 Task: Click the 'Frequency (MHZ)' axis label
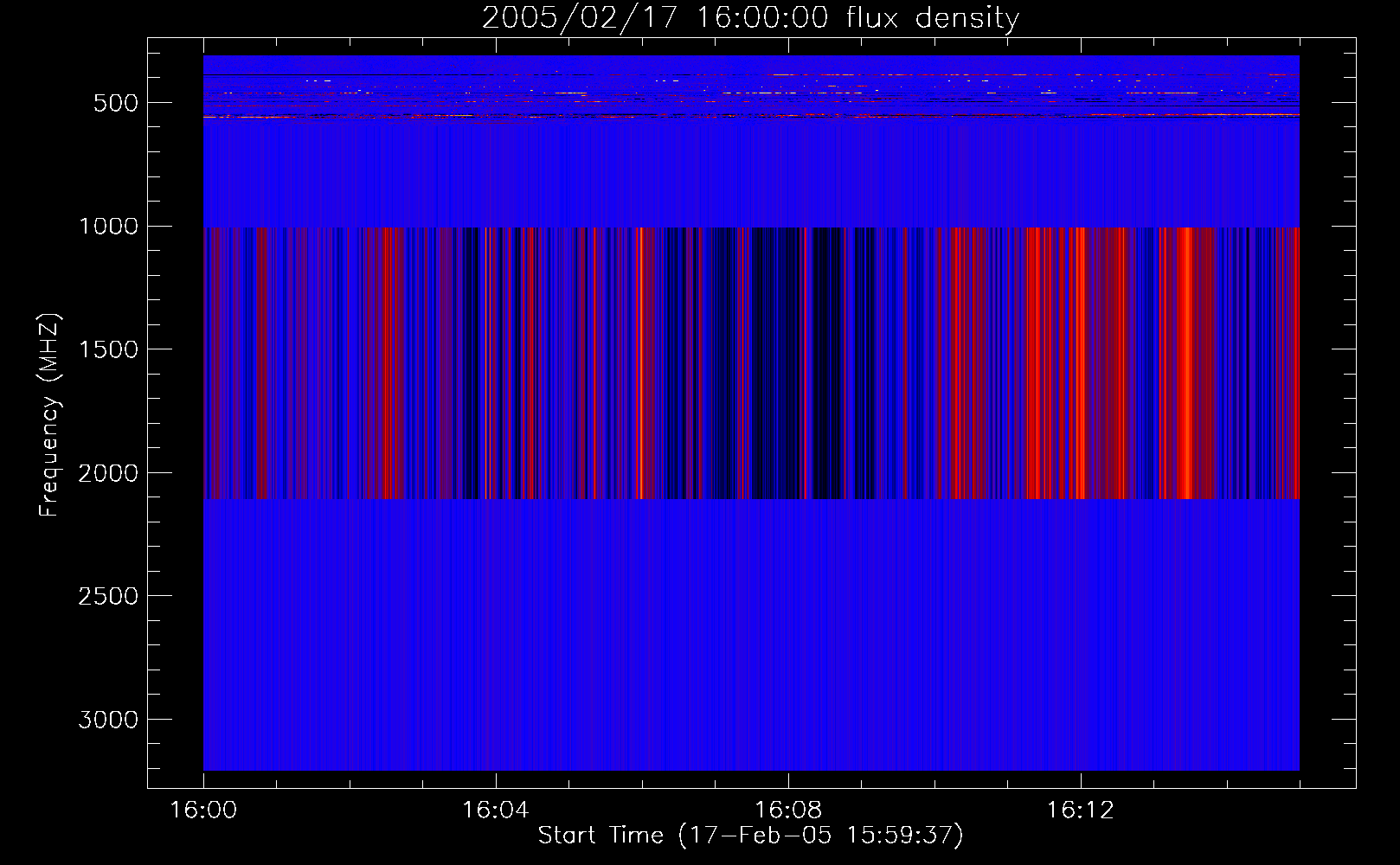pos(49,415)
